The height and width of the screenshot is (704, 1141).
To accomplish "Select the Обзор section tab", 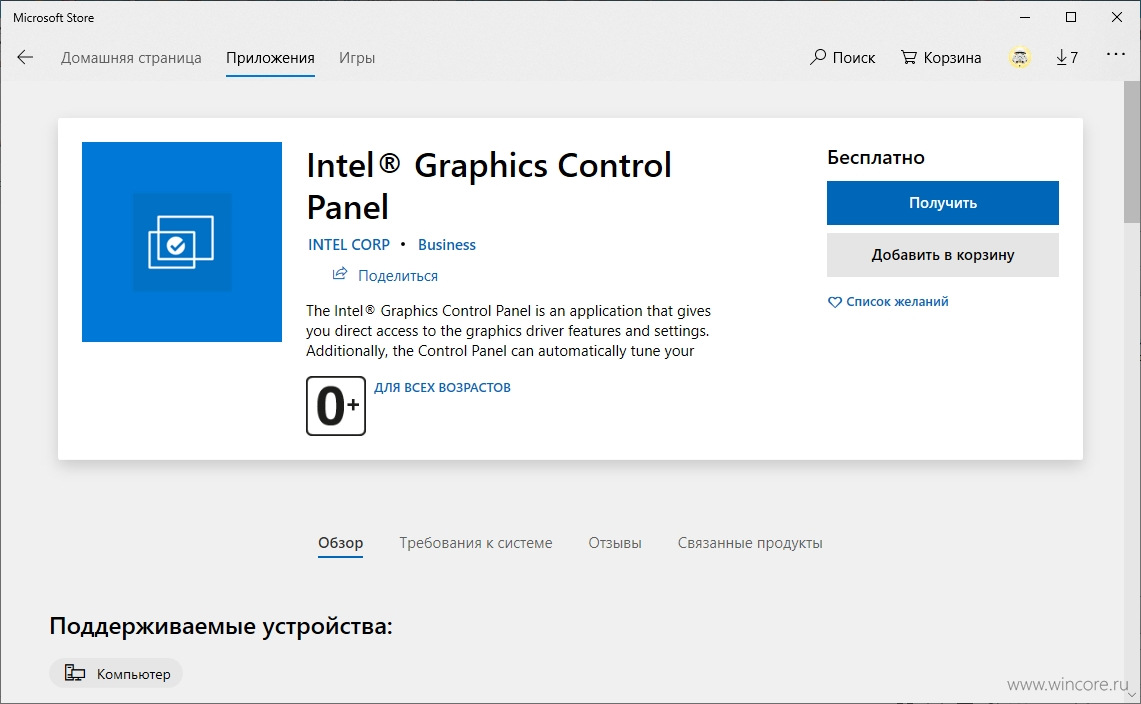I will (x=341, y=543).
